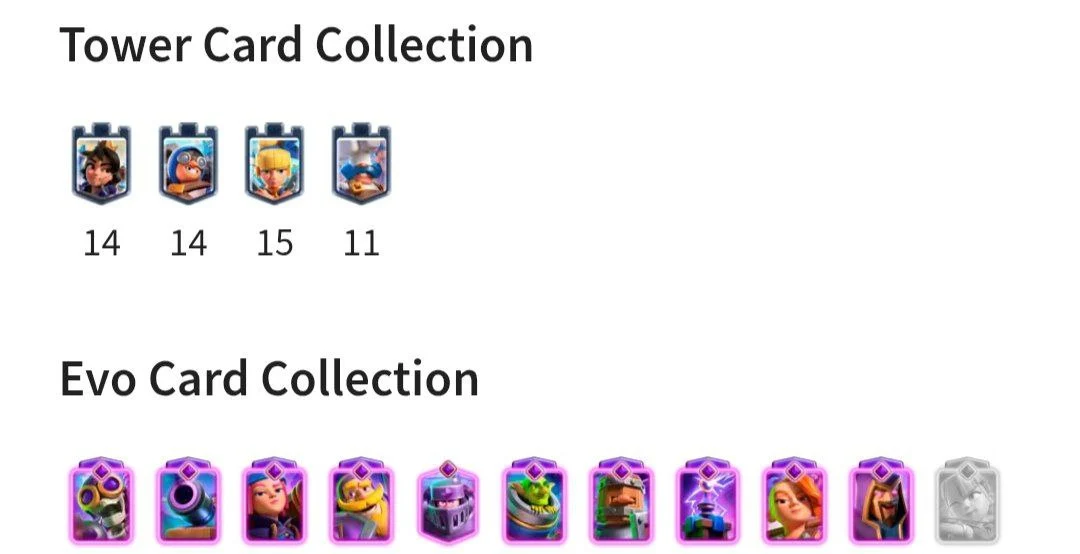Click the Tower Card Collection heading

(296, 45)
